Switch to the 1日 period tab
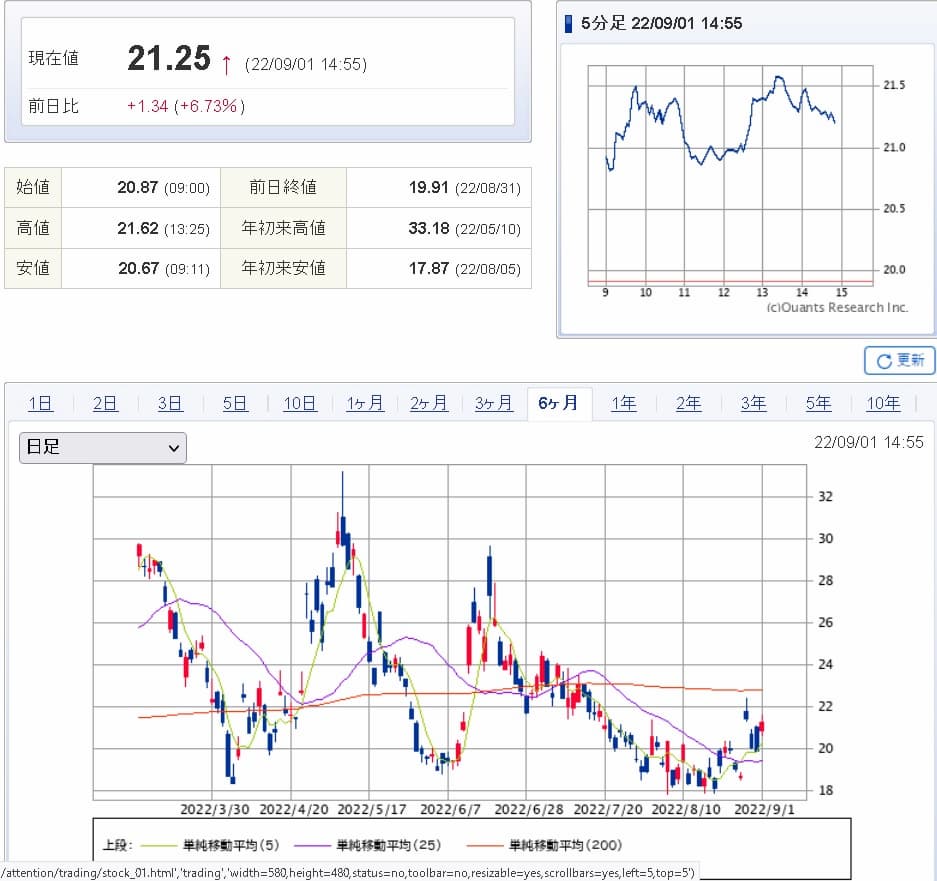Viewport: 937px width, 881px height. pyautogui.click(x=41, y=404)
